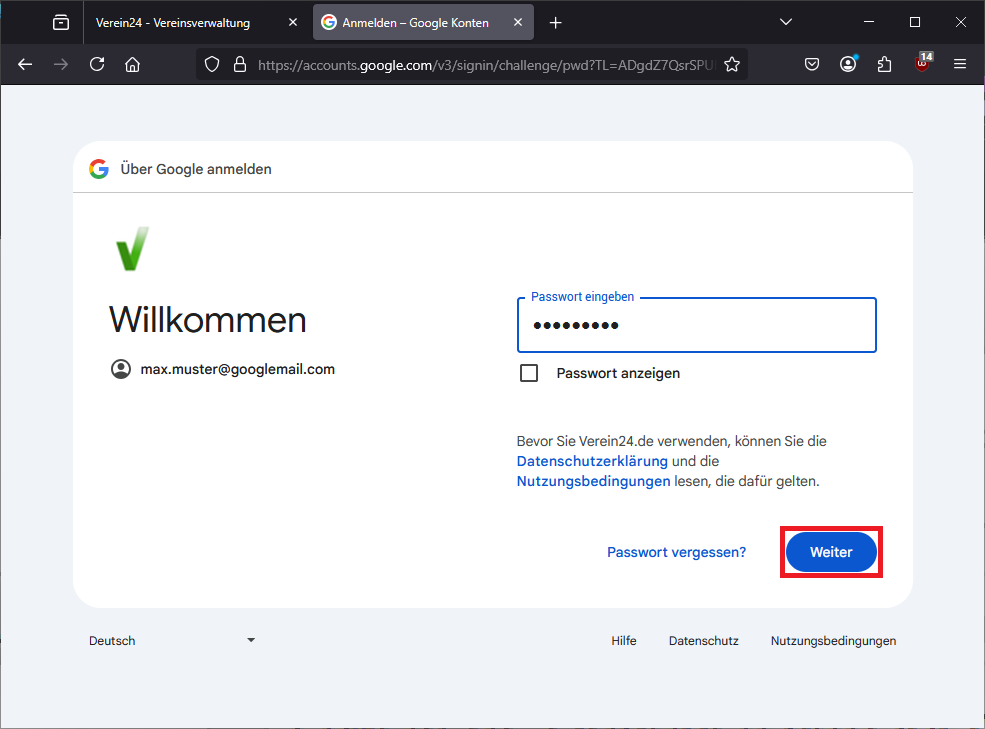Click the address bar URL
This screenshot has height=729, width=985.
point(487,65)
